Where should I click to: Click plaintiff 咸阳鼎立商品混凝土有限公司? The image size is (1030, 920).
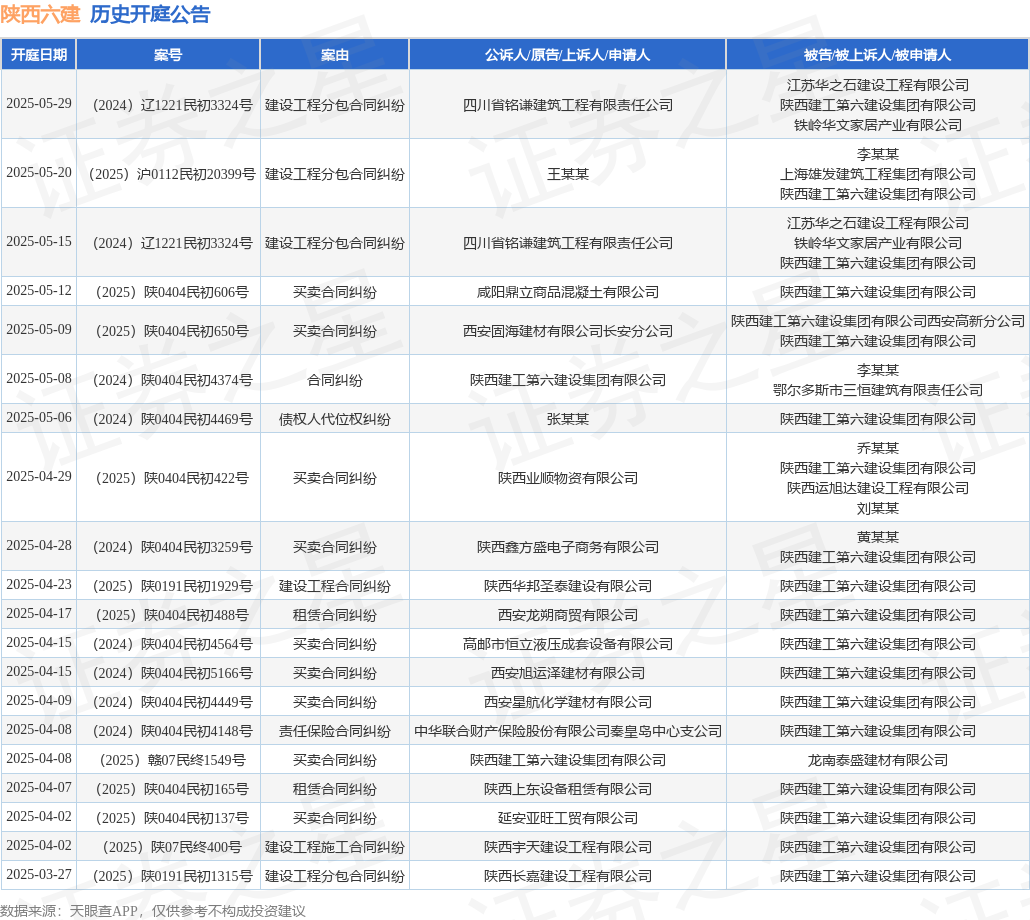[568, 292]
